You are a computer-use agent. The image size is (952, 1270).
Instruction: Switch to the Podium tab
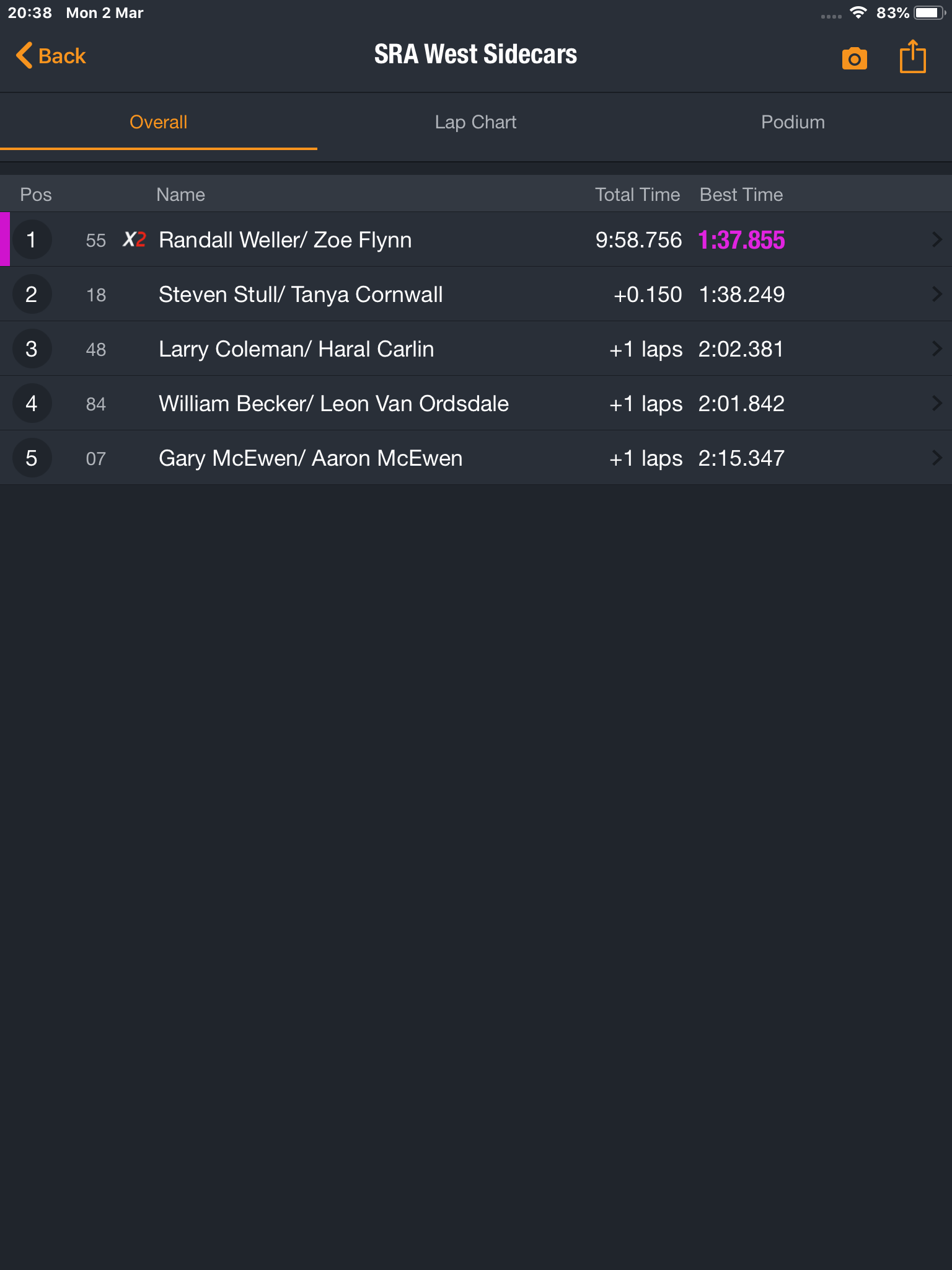(x=793, y=122)
